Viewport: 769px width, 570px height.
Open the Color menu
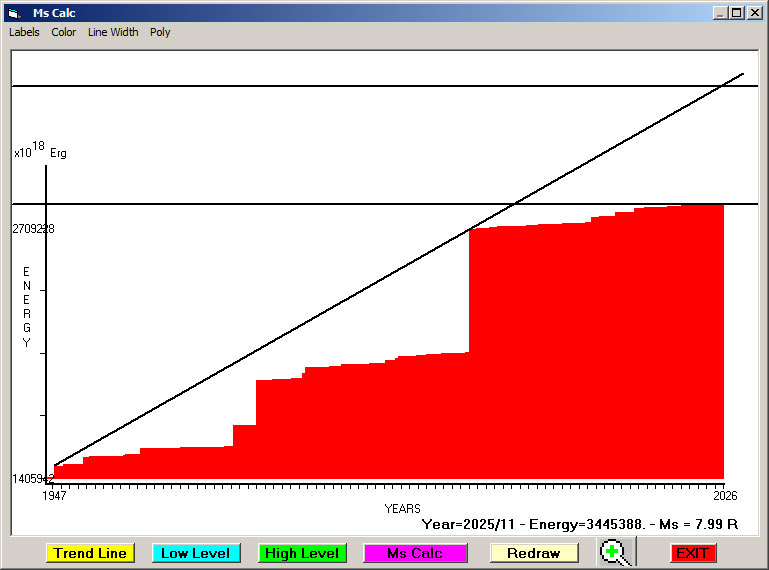[x=64, y=32]
